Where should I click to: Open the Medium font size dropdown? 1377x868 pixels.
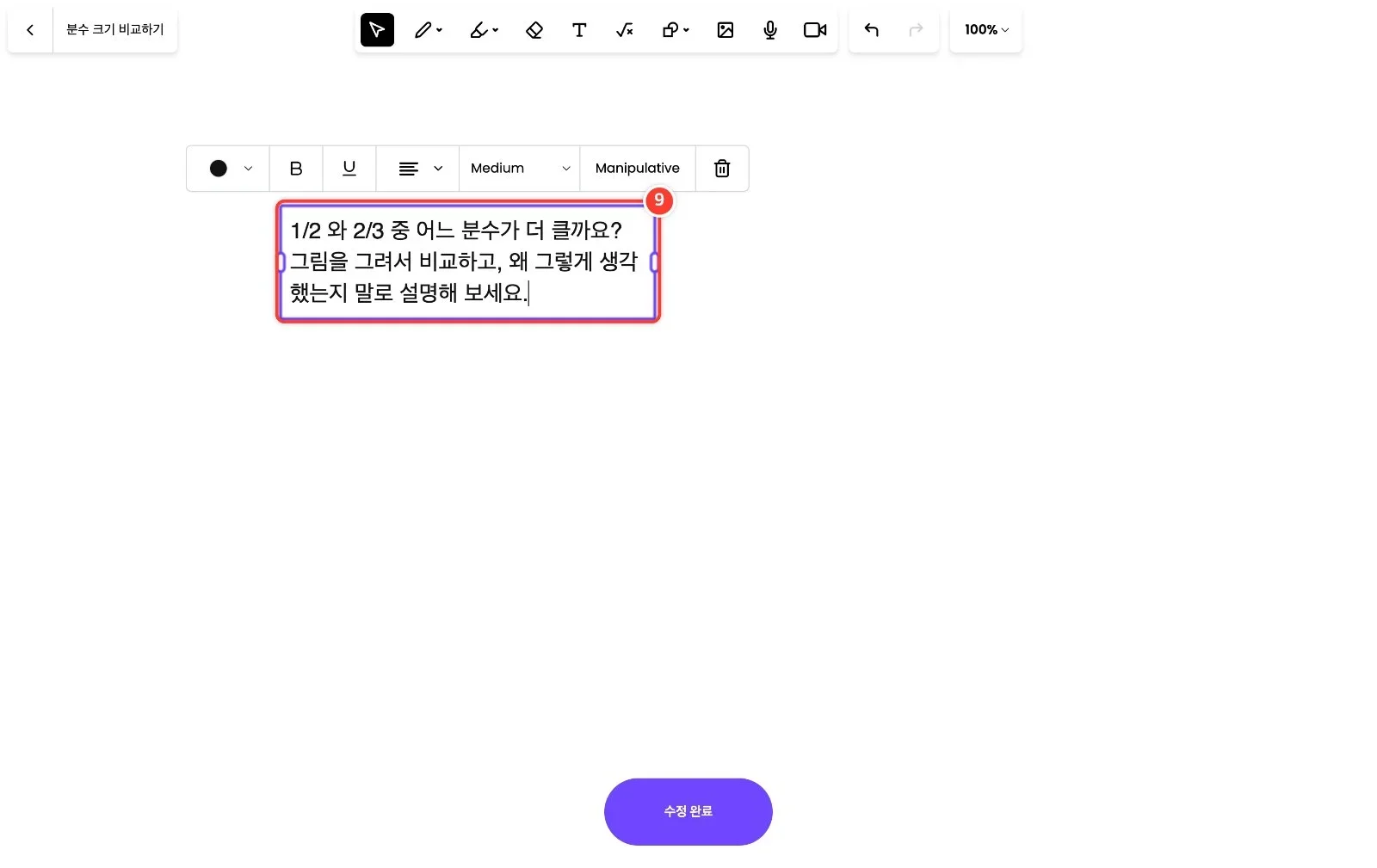point(520,169)
